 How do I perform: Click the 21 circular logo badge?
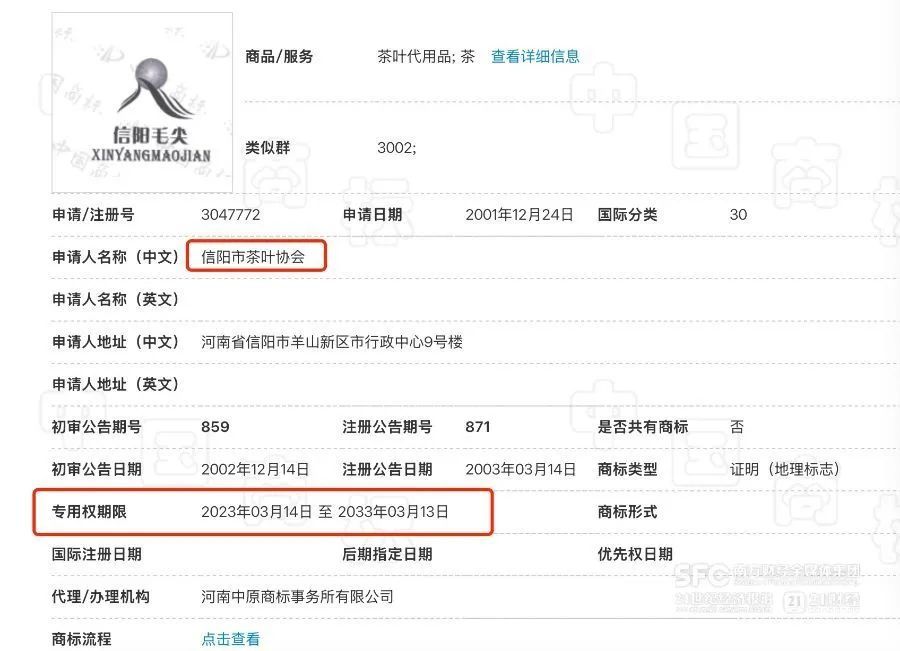pyautogui.click(x=794, y=601)
